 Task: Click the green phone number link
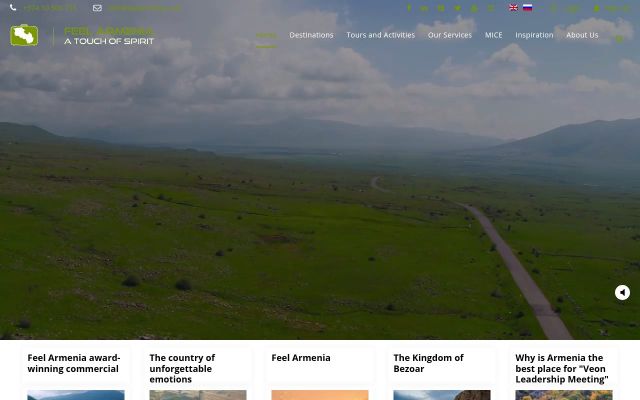pyautogui.click(x=50, y=8)
